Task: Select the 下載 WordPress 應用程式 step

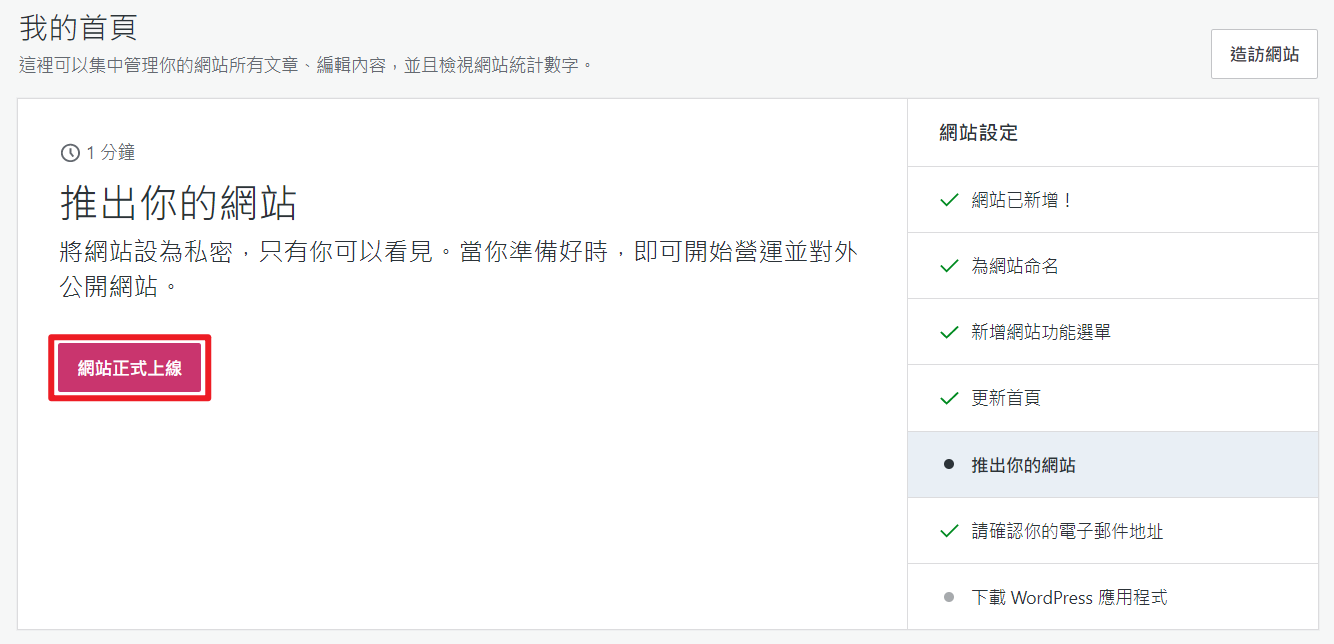Action: [1069, 597]
